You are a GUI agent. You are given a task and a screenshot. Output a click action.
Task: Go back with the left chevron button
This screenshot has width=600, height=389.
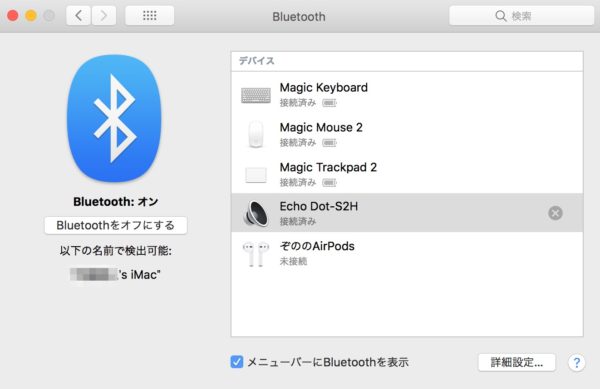tap(78, 16)
